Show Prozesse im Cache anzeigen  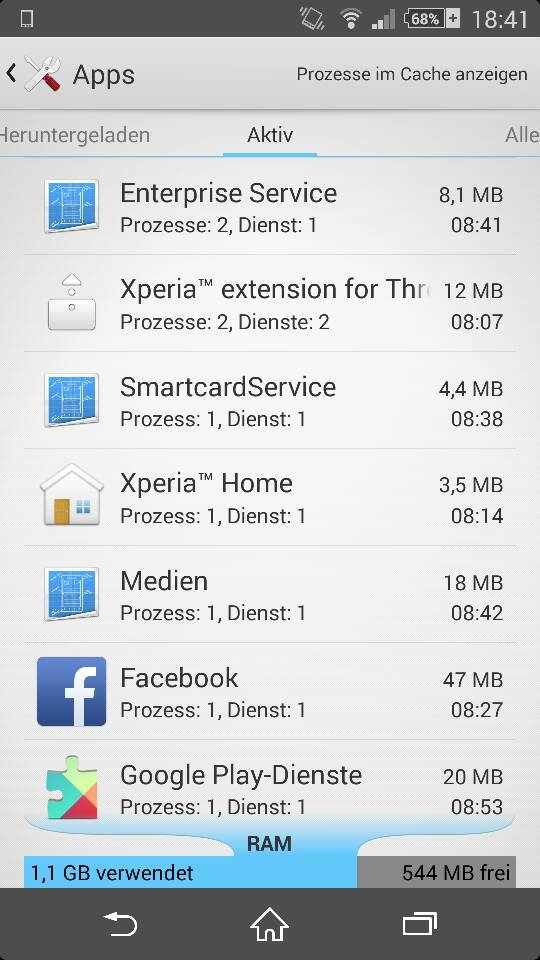click(x=412, y=74)
